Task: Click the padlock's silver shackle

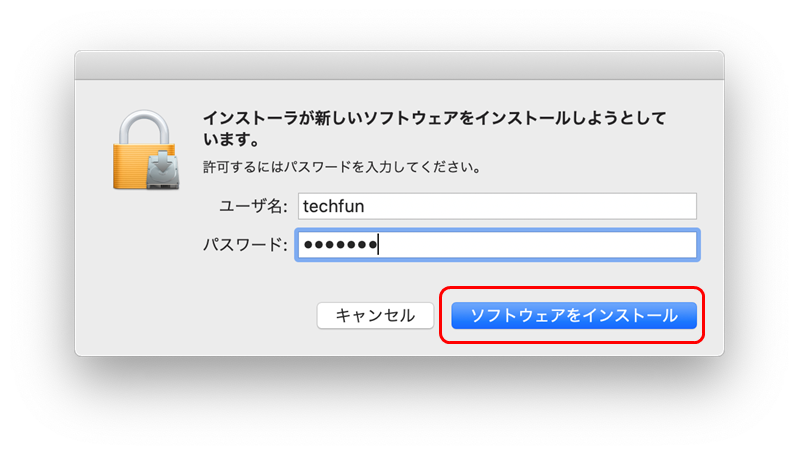Action: pos(144,127)
